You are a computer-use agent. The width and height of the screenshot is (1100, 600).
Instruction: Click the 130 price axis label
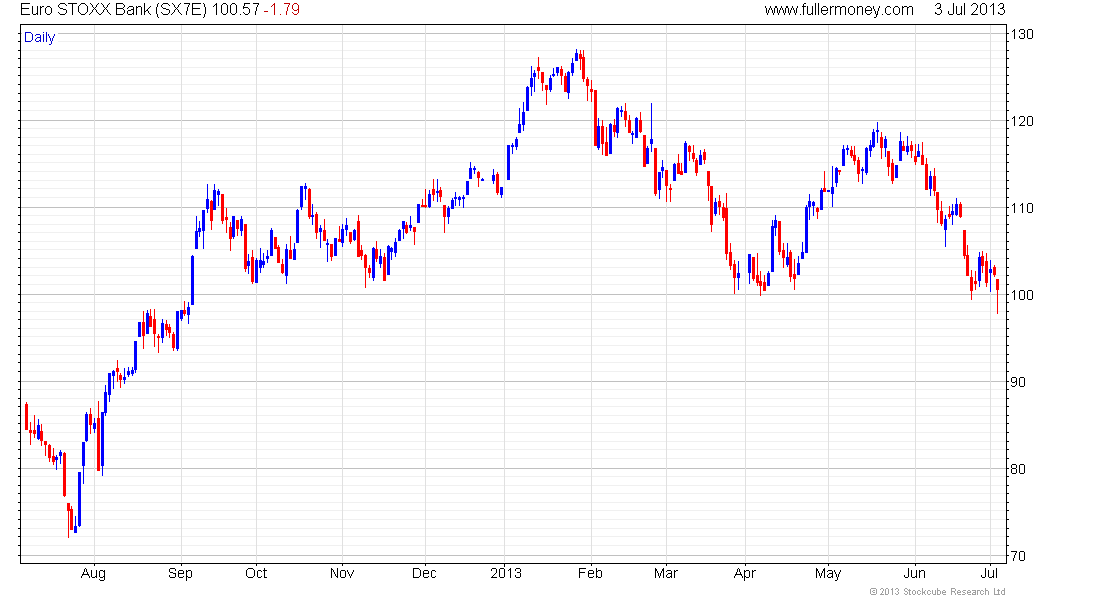pos(1022,34)
